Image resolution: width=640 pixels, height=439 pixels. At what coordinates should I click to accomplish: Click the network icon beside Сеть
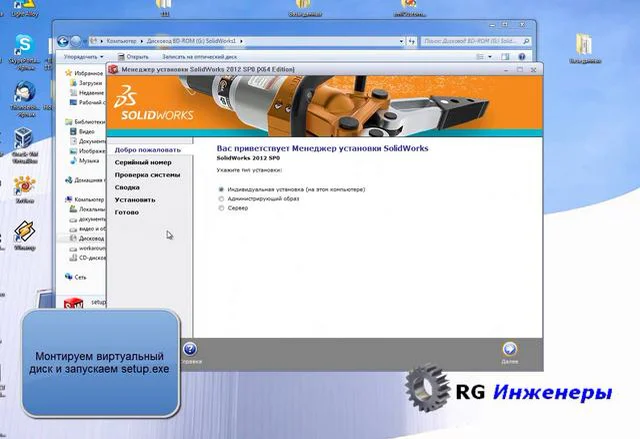pos(69,277)
